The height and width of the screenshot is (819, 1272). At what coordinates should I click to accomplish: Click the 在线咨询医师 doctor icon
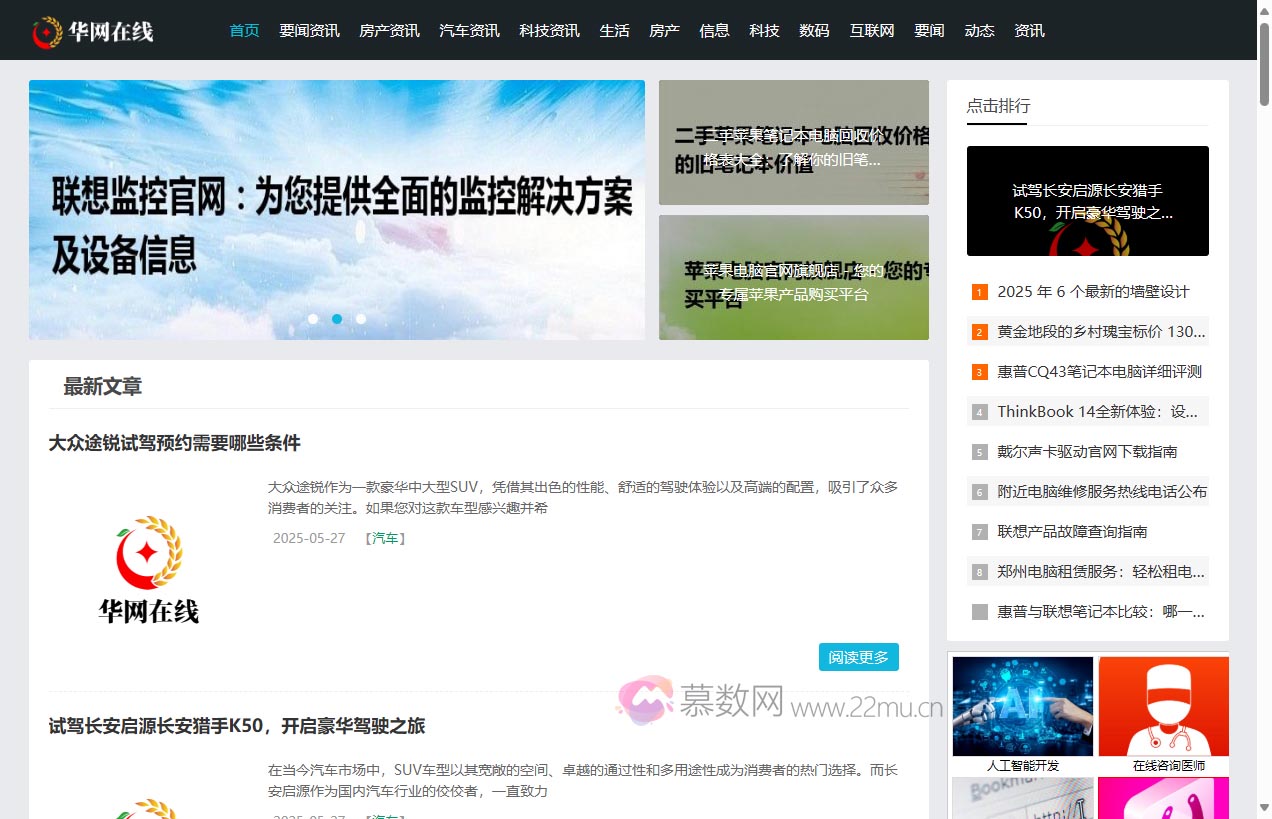[1163, 706]
